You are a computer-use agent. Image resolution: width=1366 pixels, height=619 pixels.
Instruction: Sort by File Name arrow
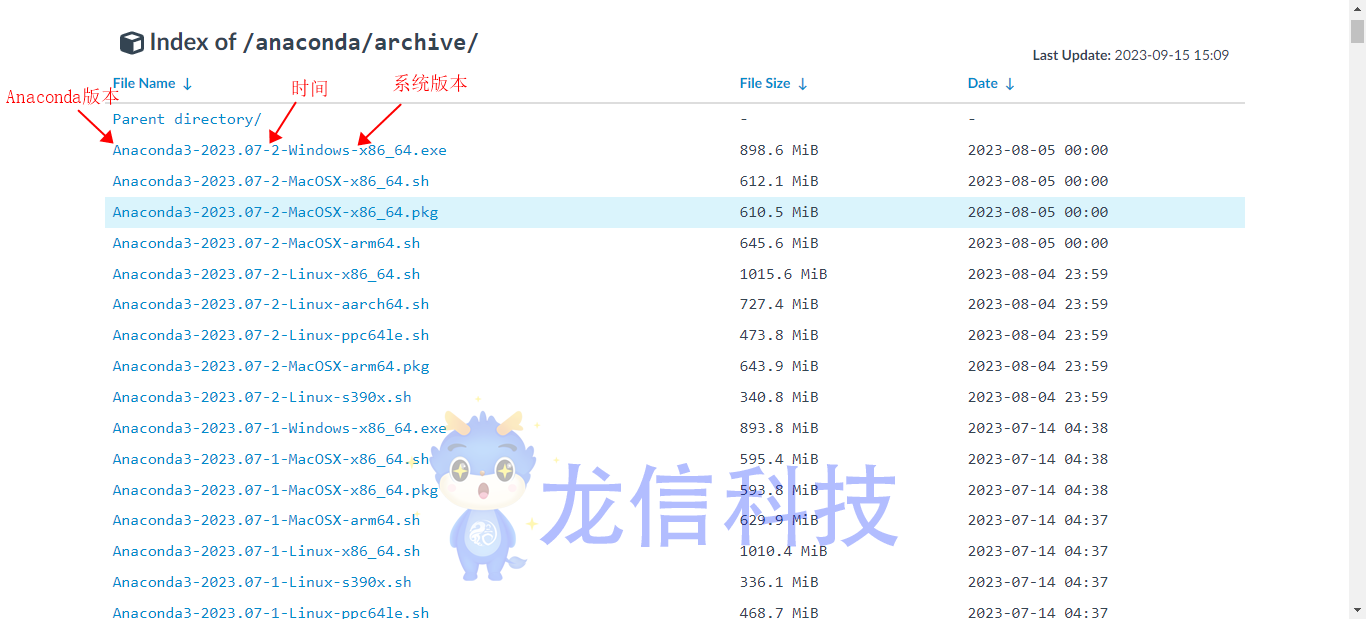(x=188, y=84)
